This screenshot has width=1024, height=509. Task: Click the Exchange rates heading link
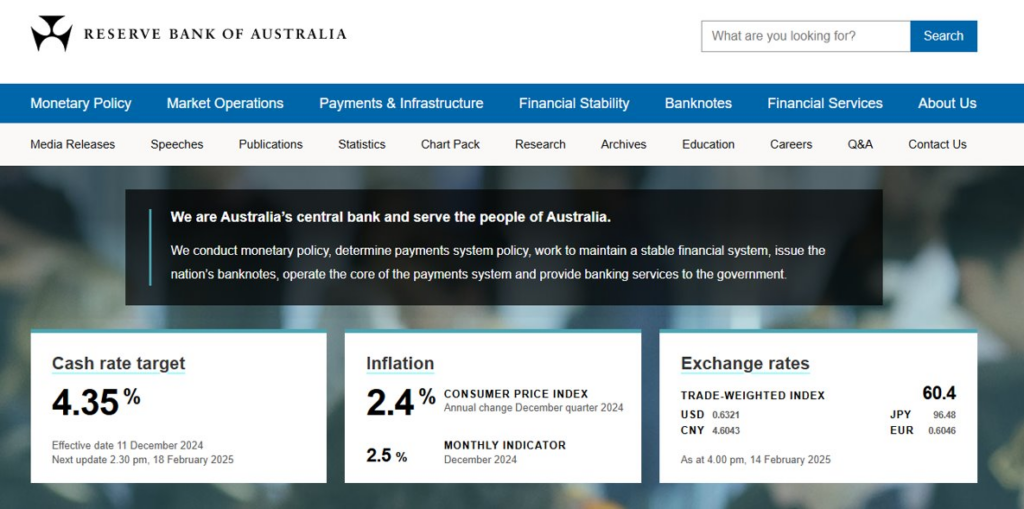pyautogui.click(x=745, y=363)
